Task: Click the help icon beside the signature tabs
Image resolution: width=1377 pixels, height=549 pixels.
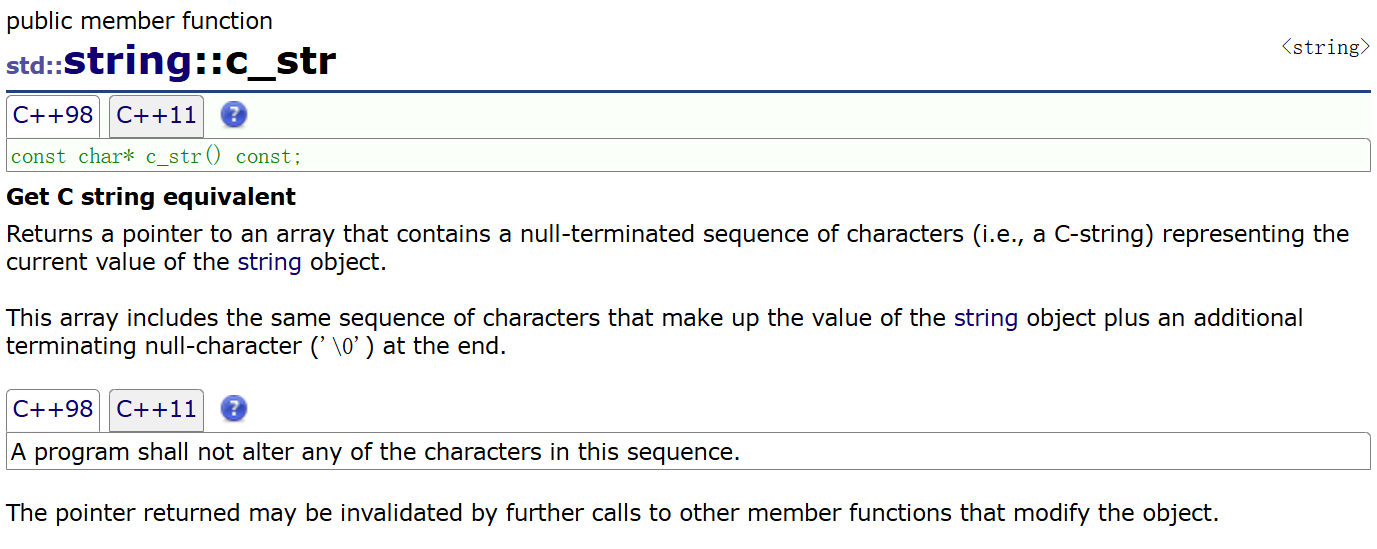Action: pyautogui.click(x=233, y=115)
